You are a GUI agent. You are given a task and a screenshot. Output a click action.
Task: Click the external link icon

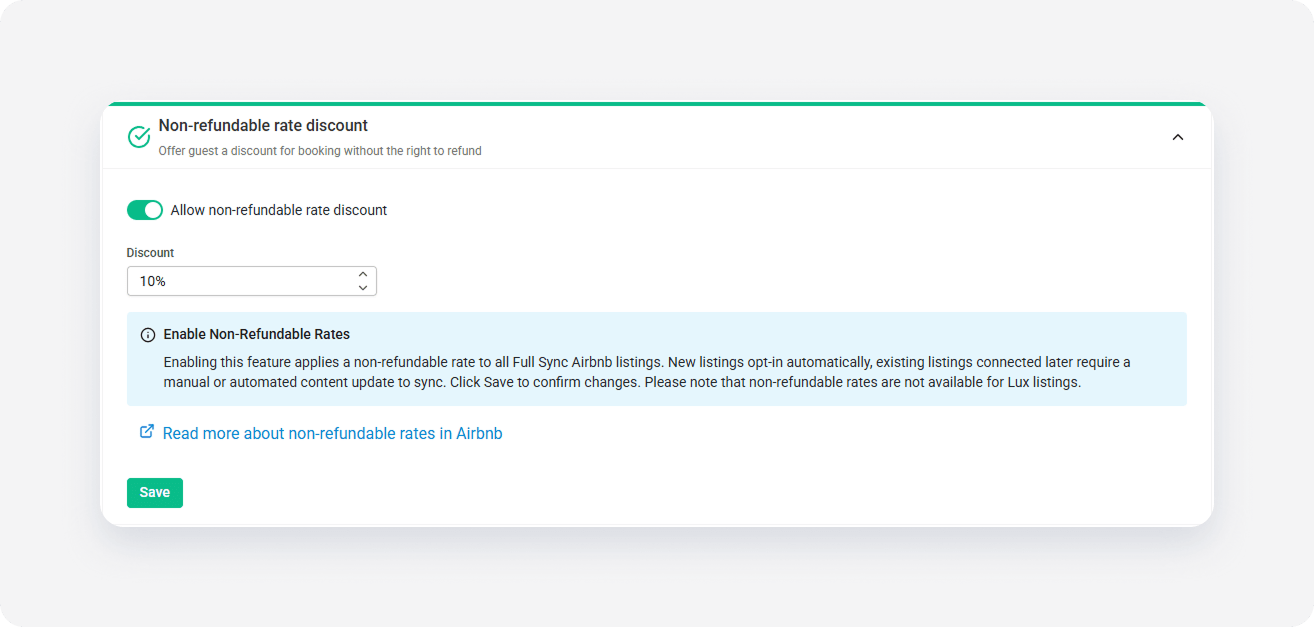[147, 432]
